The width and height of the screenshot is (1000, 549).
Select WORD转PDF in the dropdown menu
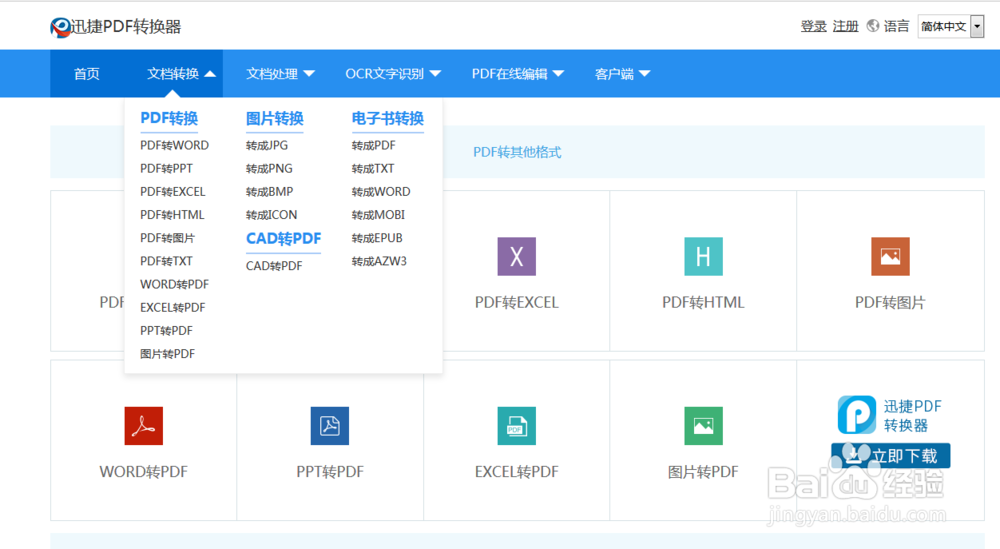(x=174, y=284)
